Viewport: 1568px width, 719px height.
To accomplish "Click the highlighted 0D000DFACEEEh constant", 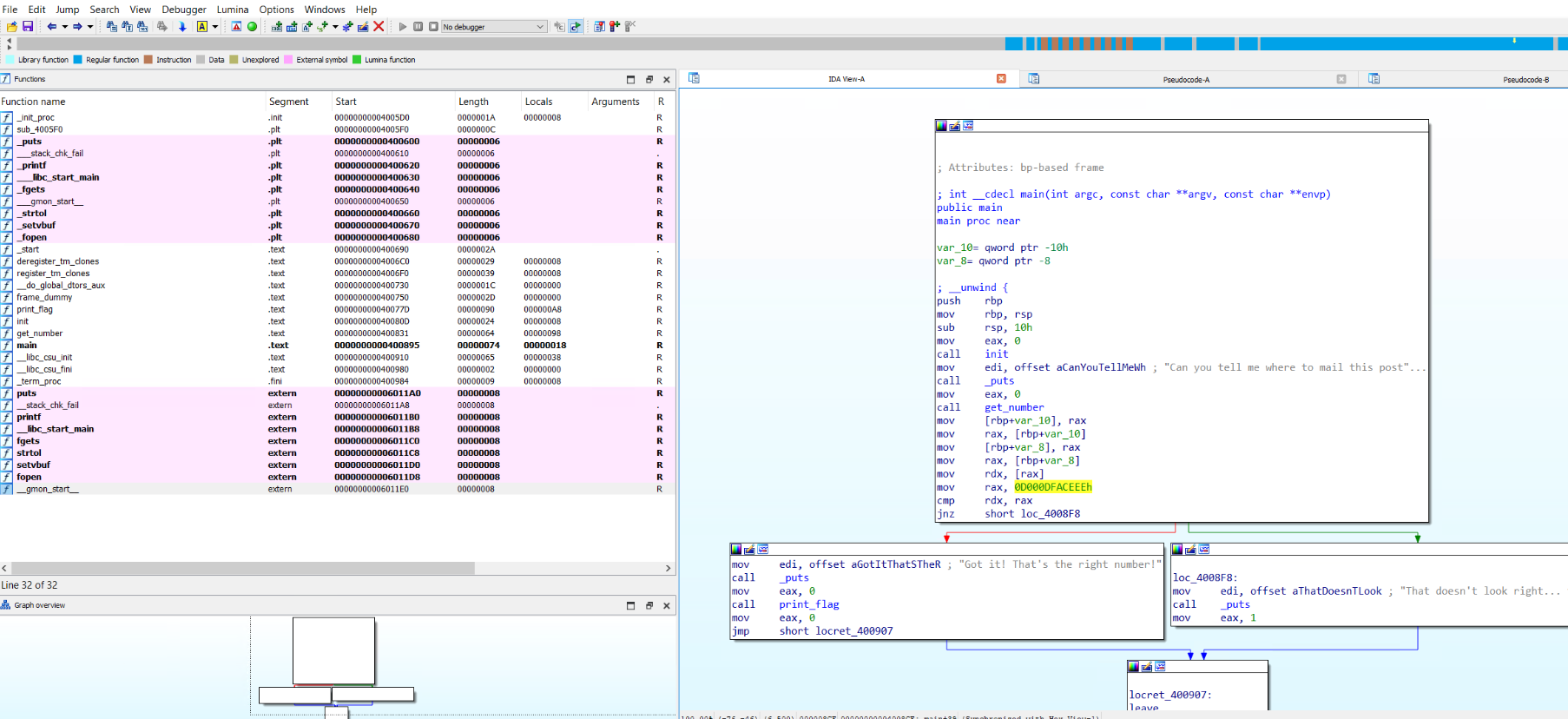I will [1053, 487].
